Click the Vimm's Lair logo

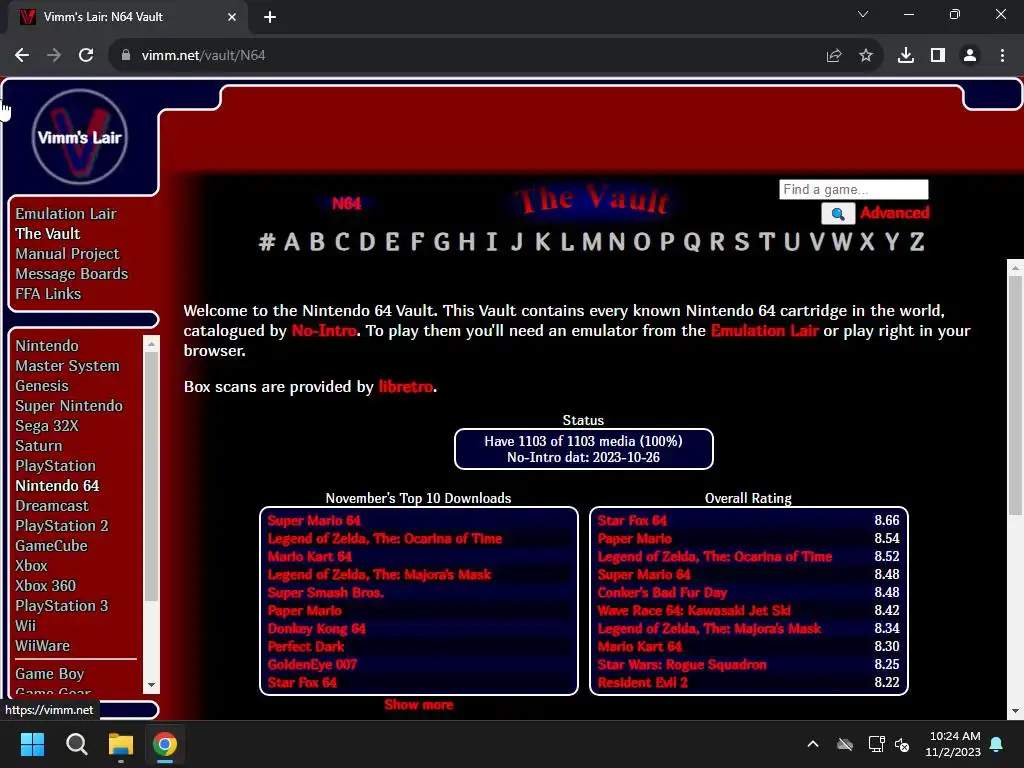[80, 137]
